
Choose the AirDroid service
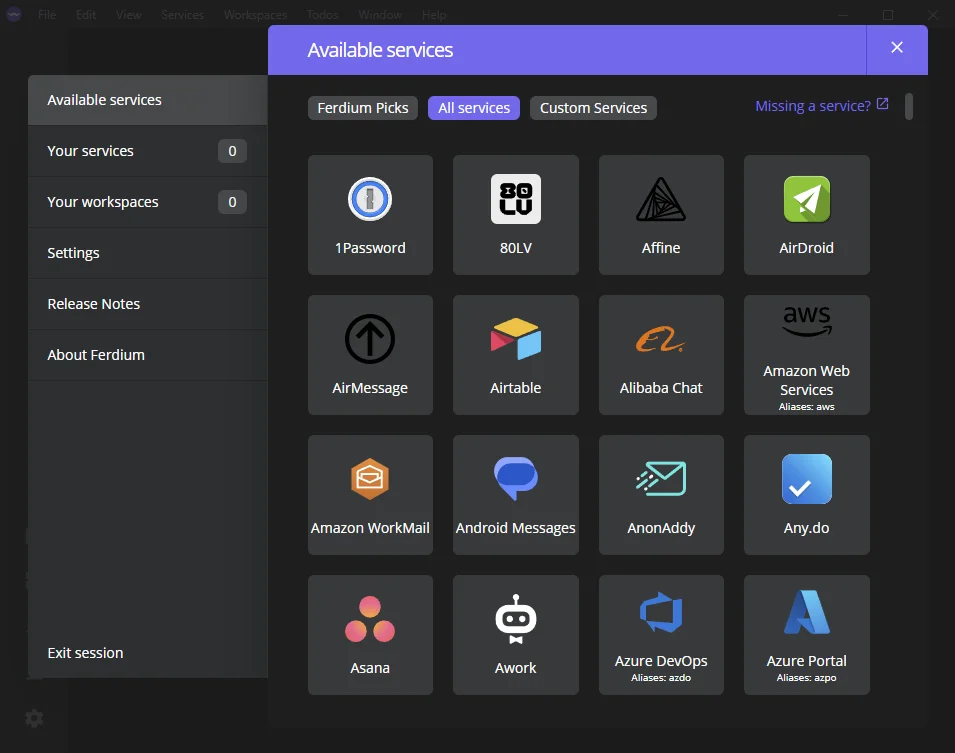[x=806, y=214]
